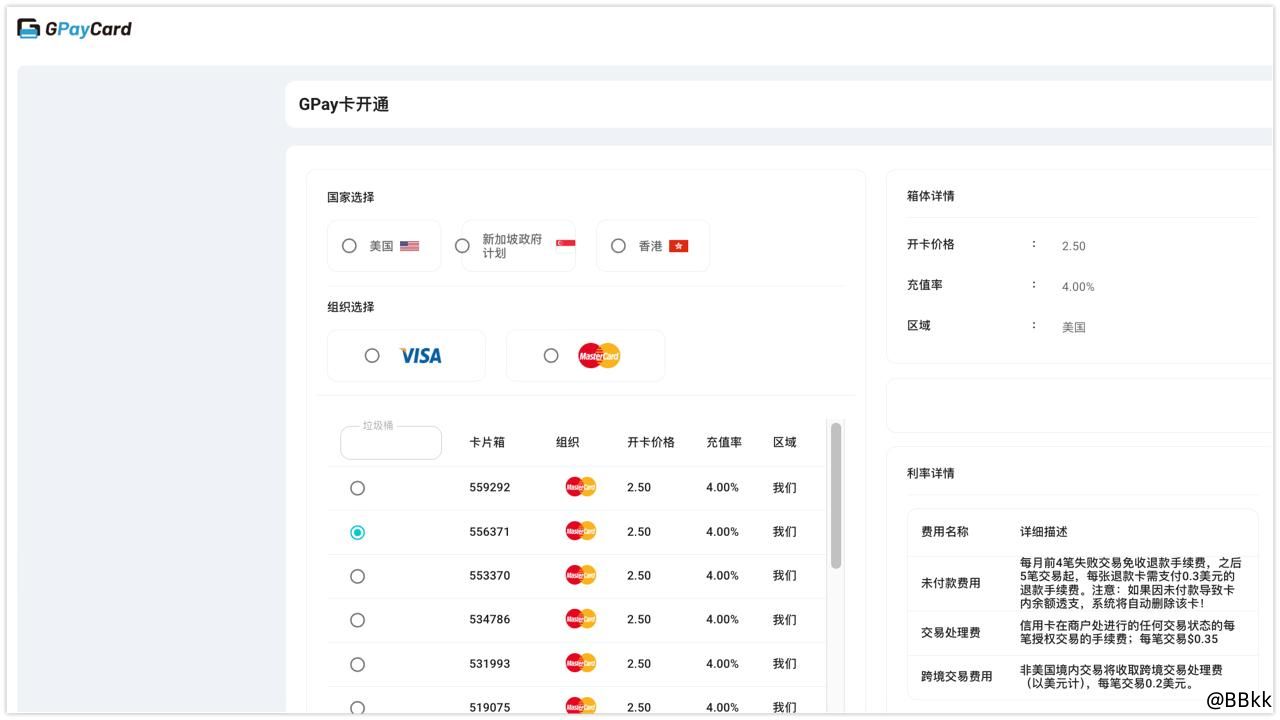Viewport: 1280px width, 720px height.
Task: Click MasterCard icon in row 534786
Action: pos(581,619)
